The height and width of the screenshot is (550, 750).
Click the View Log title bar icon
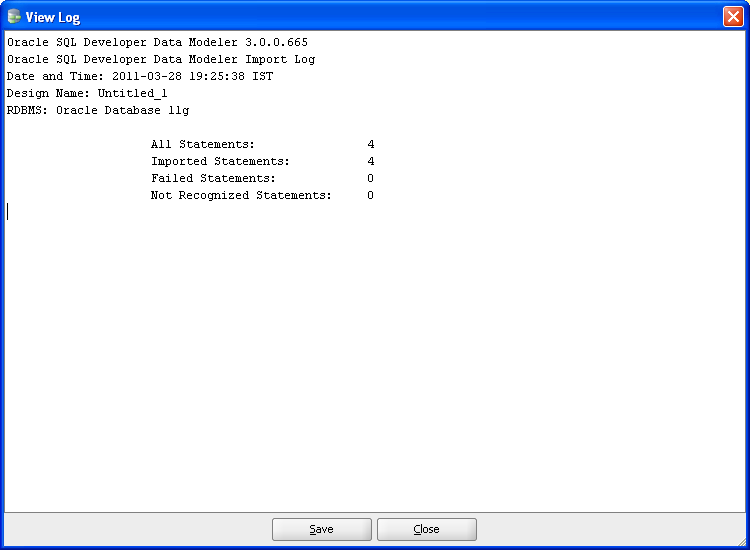pyautogui.click(x=14, y=16)
